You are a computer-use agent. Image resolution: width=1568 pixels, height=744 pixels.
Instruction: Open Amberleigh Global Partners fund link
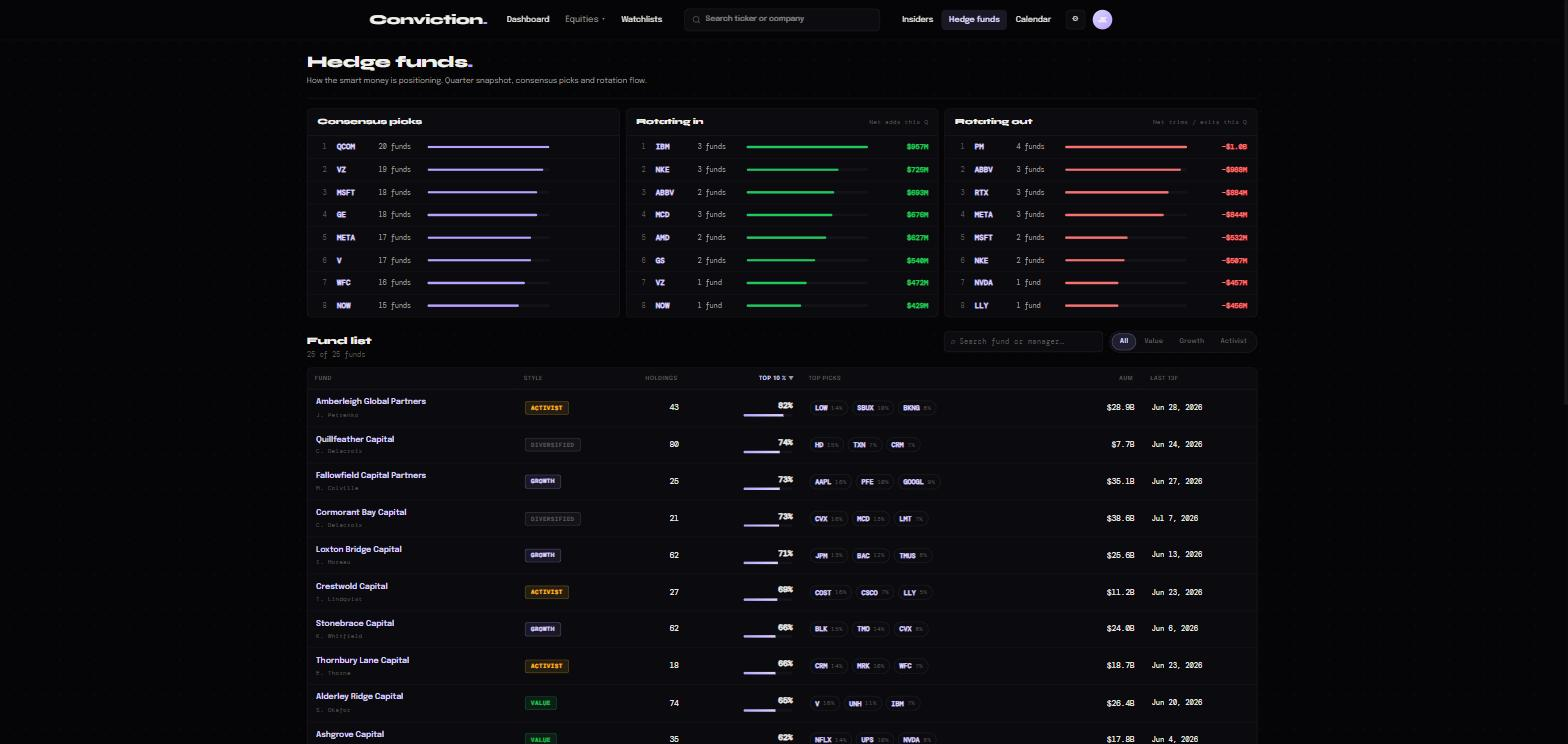click(x=371, y=401)
